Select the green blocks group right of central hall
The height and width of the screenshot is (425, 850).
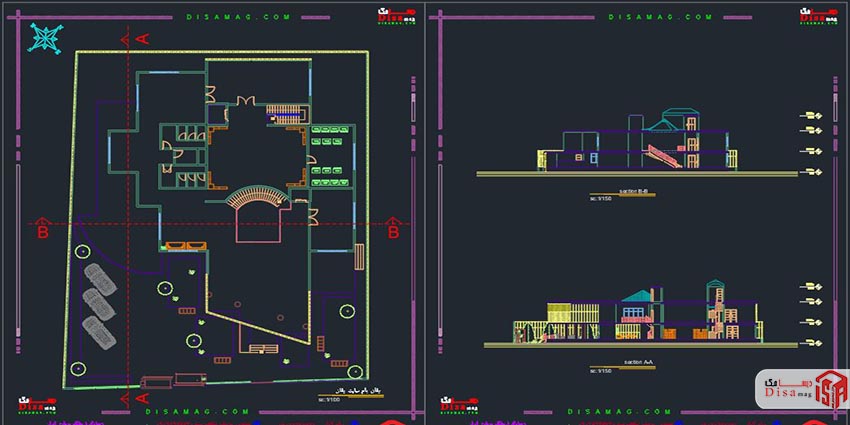[329, 157]
